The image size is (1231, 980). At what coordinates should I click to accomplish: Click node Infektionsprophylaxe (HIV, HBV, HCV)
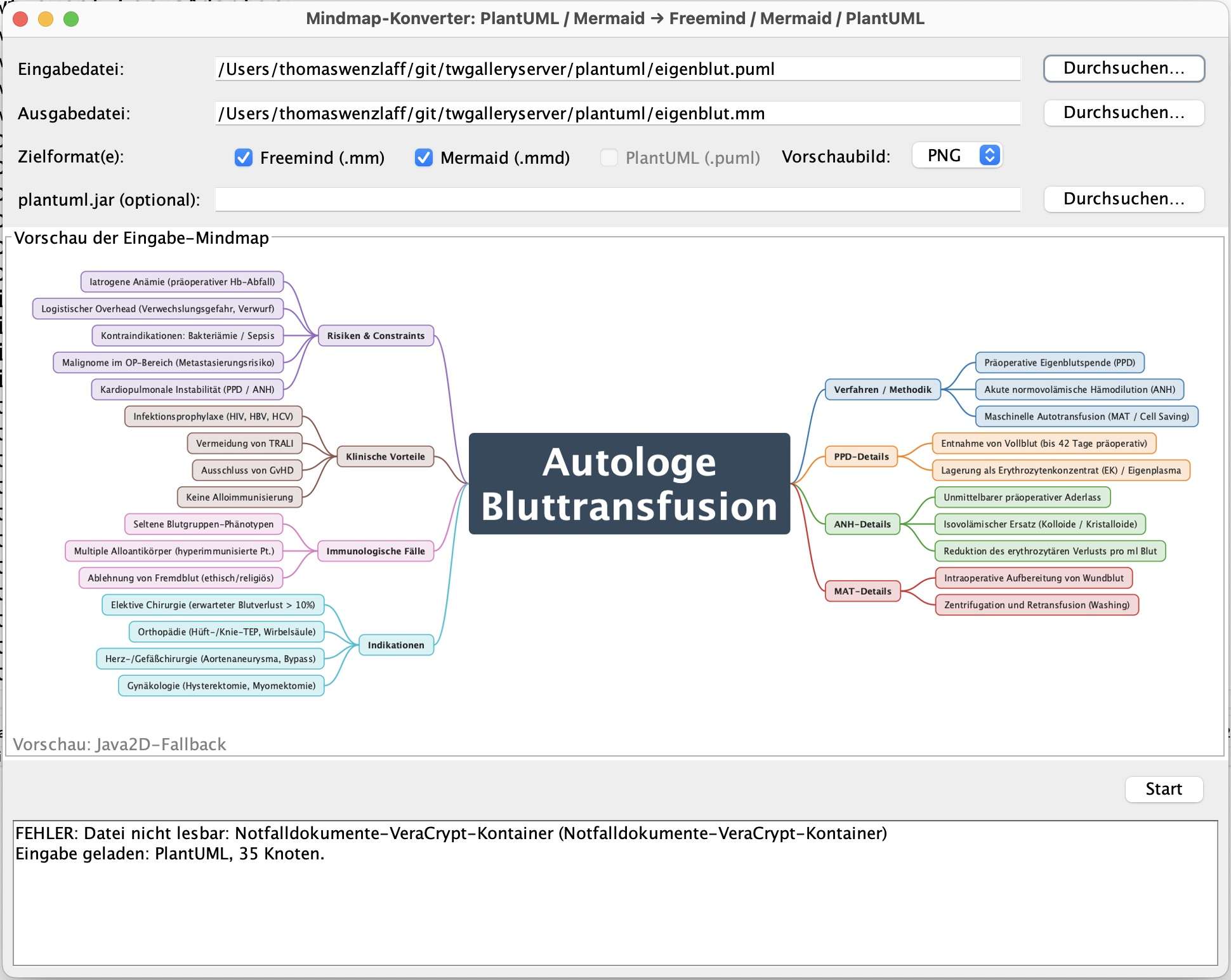213,416
